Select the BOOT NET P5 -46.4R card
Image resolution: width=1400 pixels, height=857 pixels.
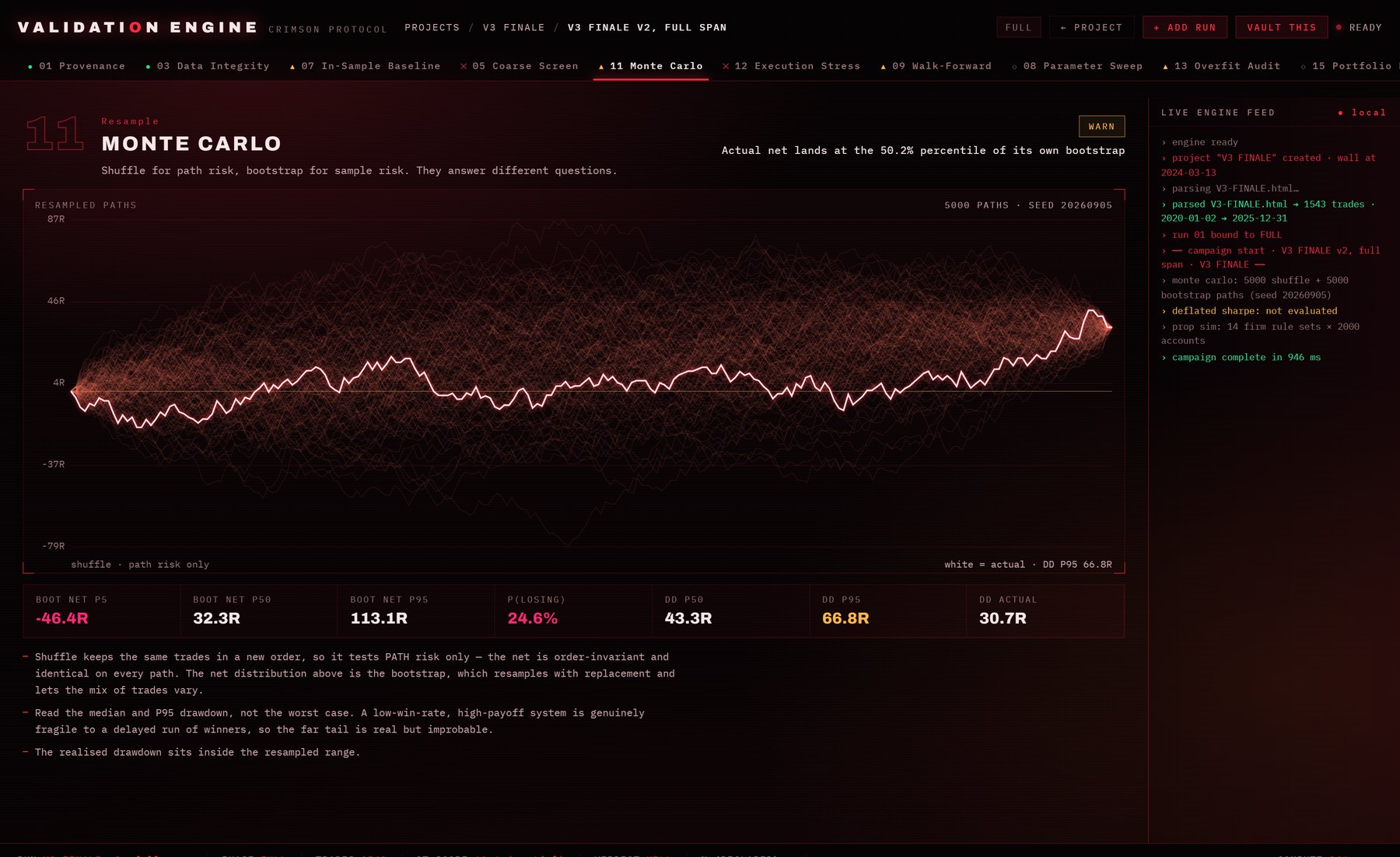(101, 610)
